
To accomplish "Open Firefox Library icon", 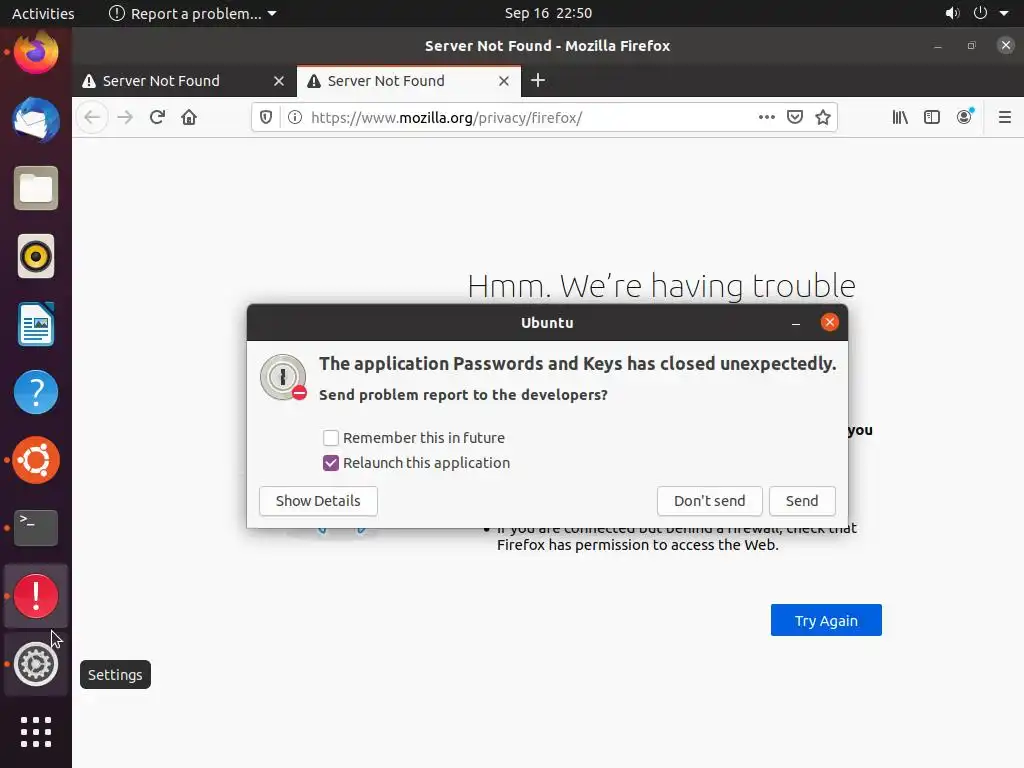I will click(900, 118).
